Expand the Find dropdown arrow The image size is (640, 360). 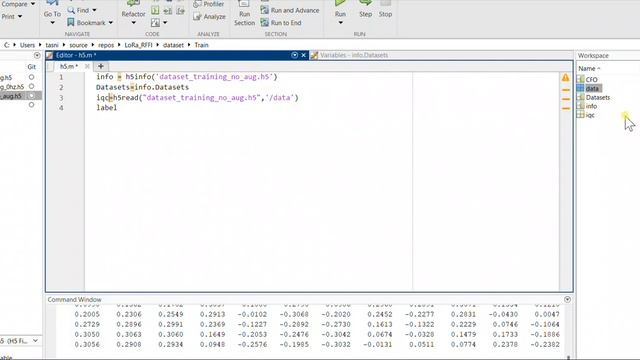94,10
